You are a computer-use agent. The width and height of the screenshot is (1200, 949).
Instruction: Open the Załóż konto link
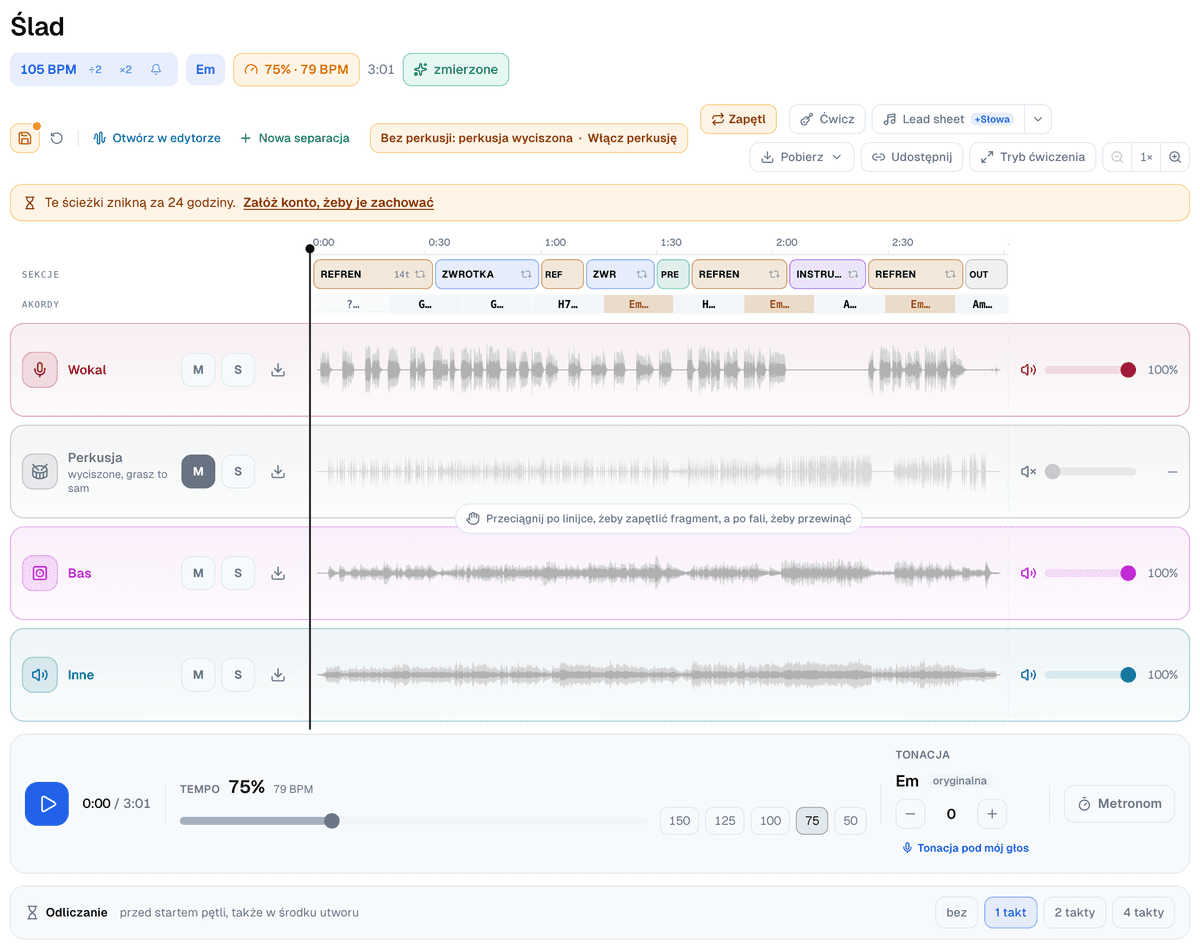pyautogui.click(x=338, y=202)
